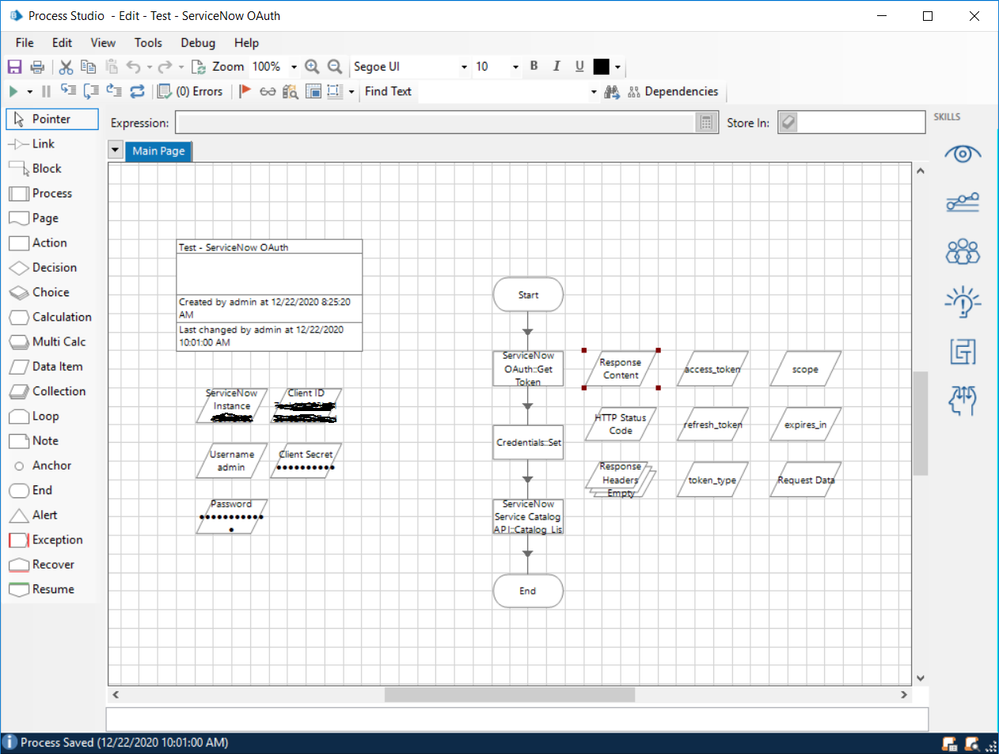Click the binoculars Find icon
The image size is (999, 754).
coord(612,92)
